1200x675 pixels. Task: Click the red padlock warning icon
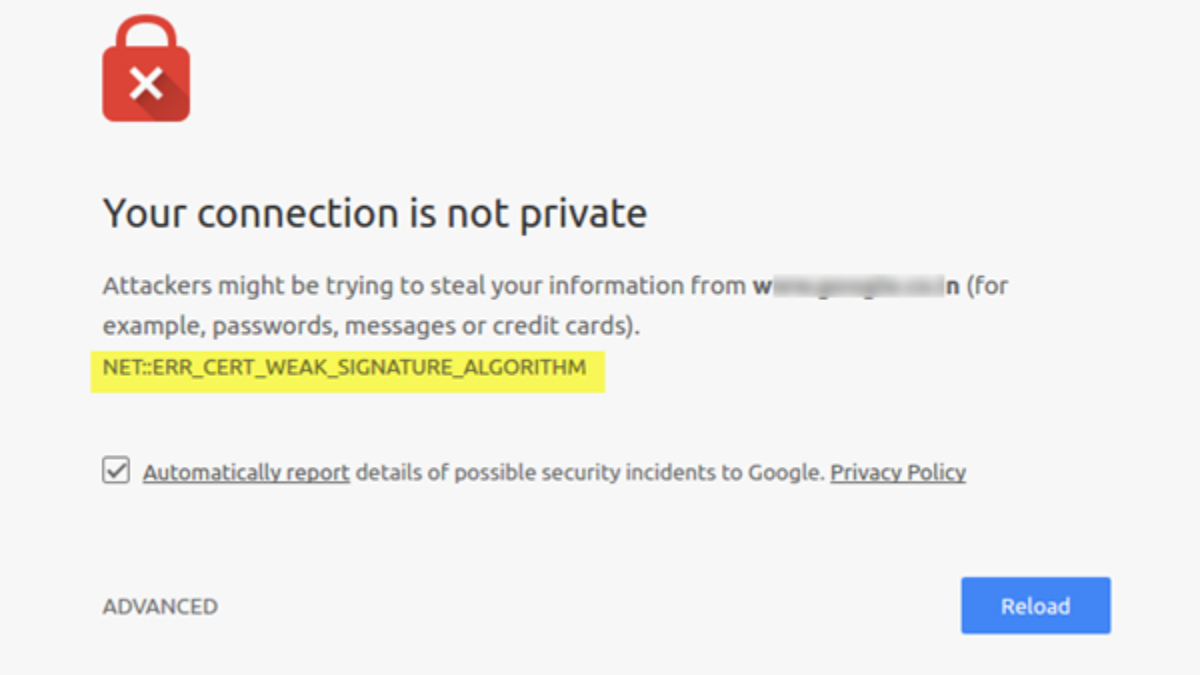click(146, 78)
